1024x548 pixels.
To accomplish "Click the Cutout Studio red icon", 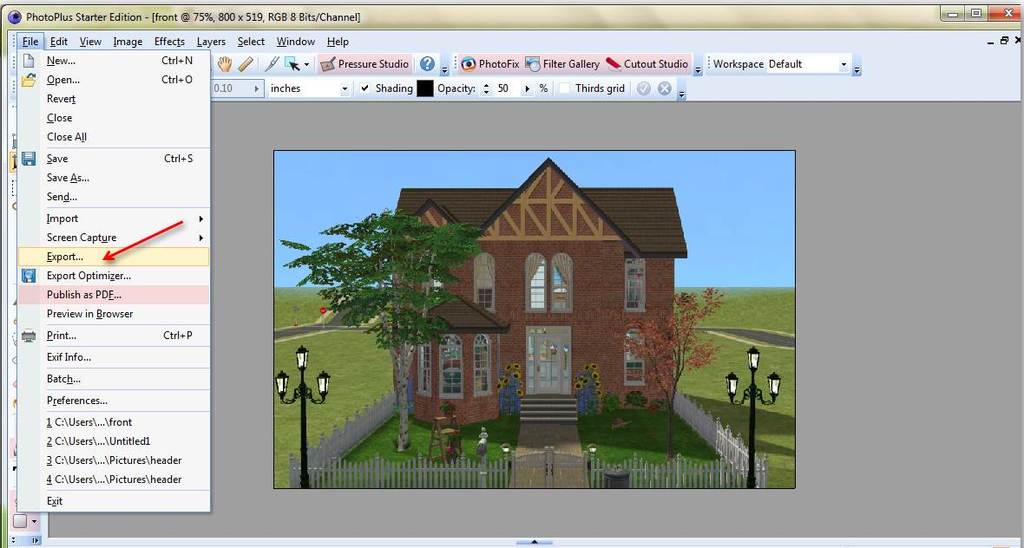I will (x=613, y=64).
